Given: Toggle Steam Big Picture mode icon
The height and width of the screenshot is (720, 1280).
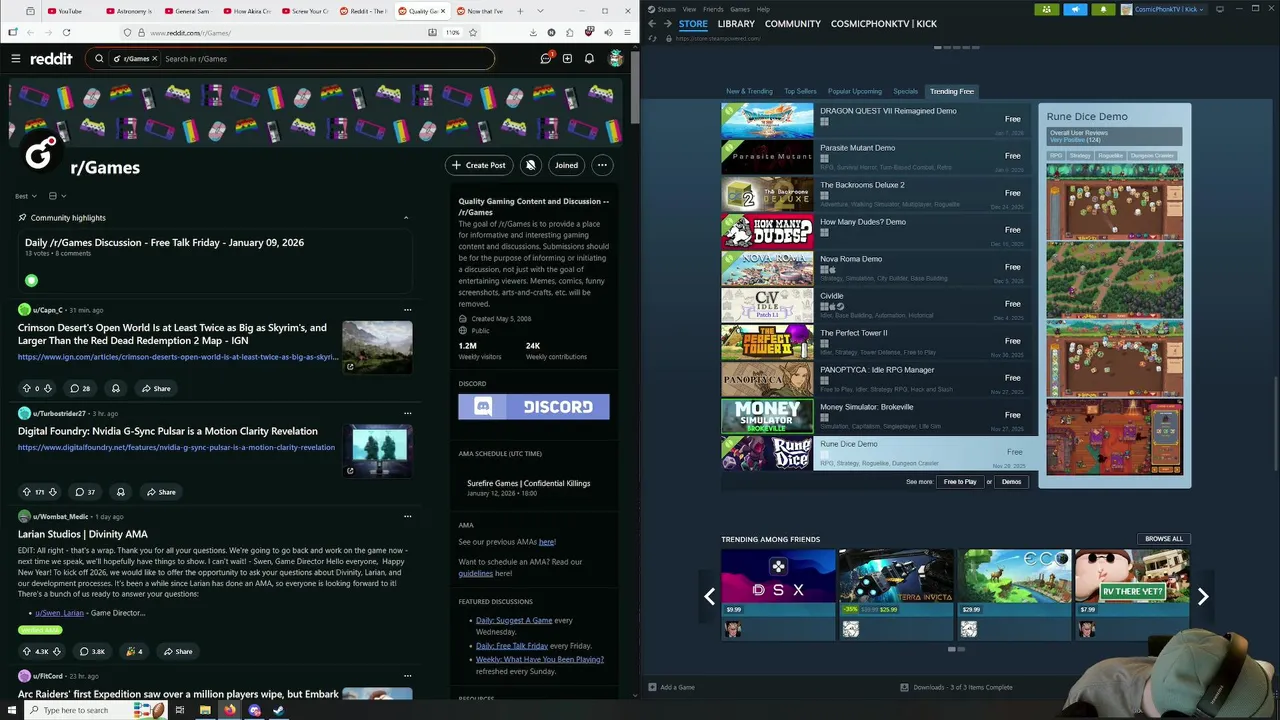Looking at the screenshot, I should (1220, 9).
